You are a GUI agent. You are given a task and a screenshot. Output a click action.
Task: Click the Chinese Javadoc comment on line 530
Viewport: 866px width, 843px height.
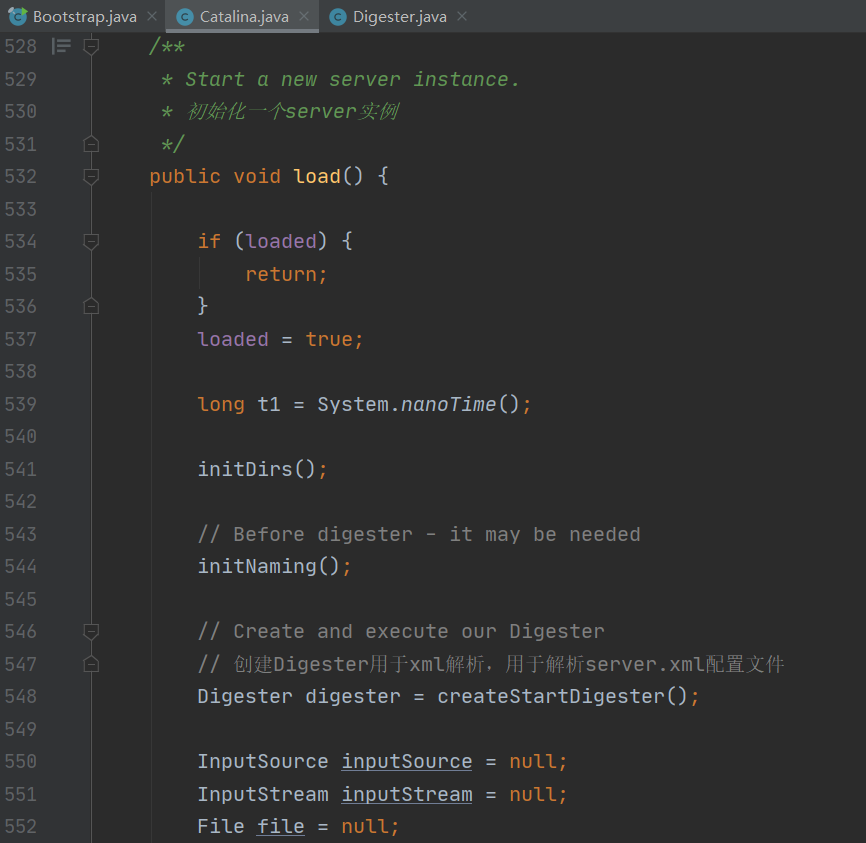tap(292, 112)
